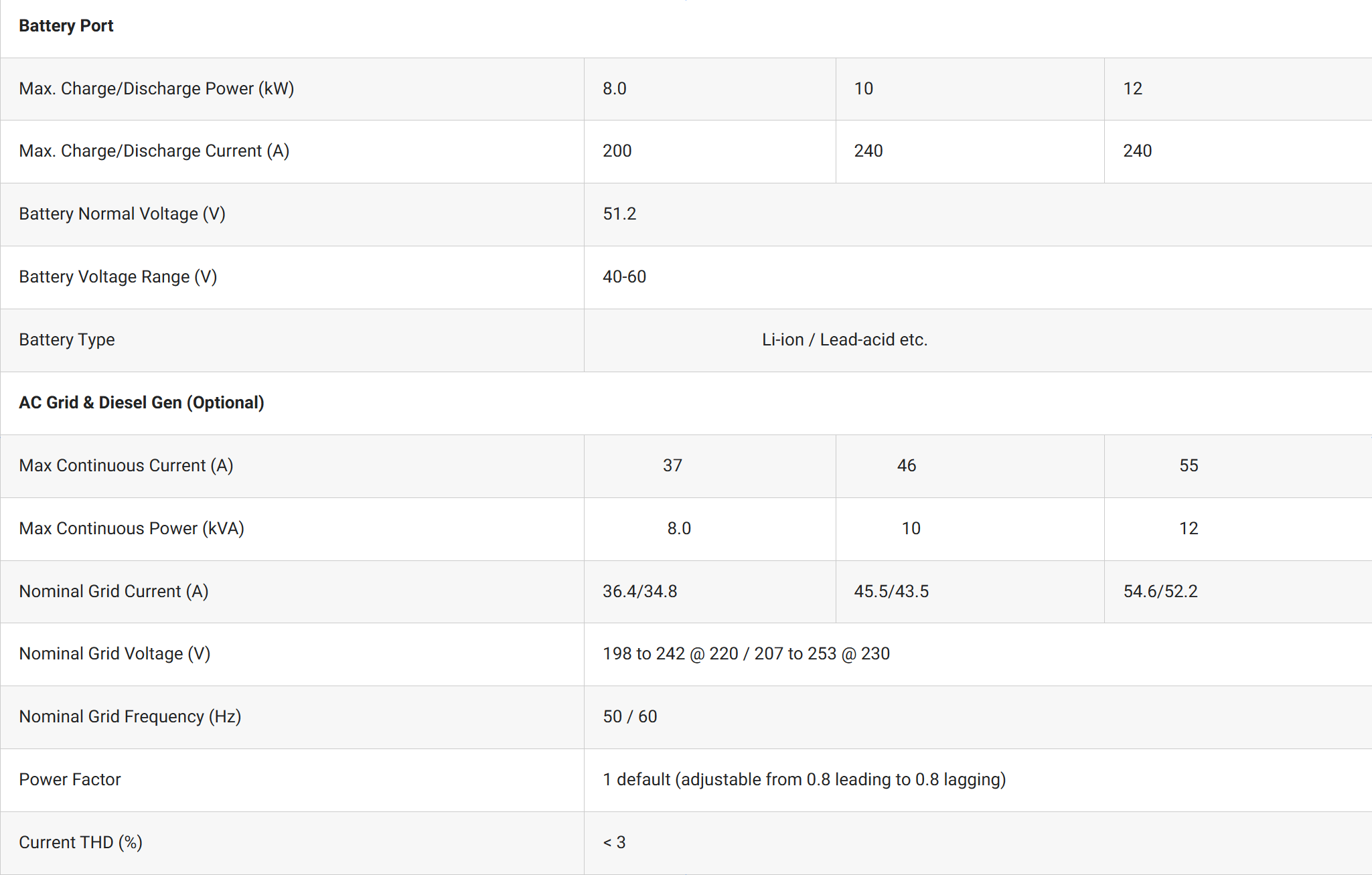The height and width of the screenshot is (875, 1372).
Task: Click the "< 3" current THD value
Action: [614, 843]
